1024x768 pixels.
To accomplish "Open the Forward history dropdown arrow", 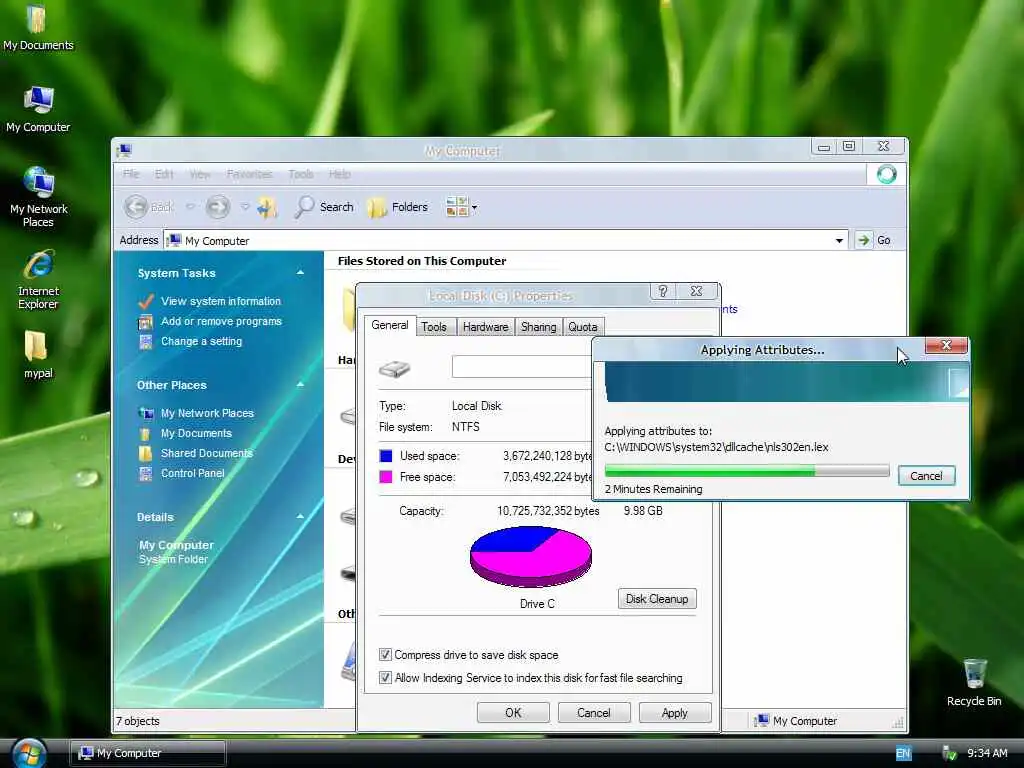I will pos(245,207).
